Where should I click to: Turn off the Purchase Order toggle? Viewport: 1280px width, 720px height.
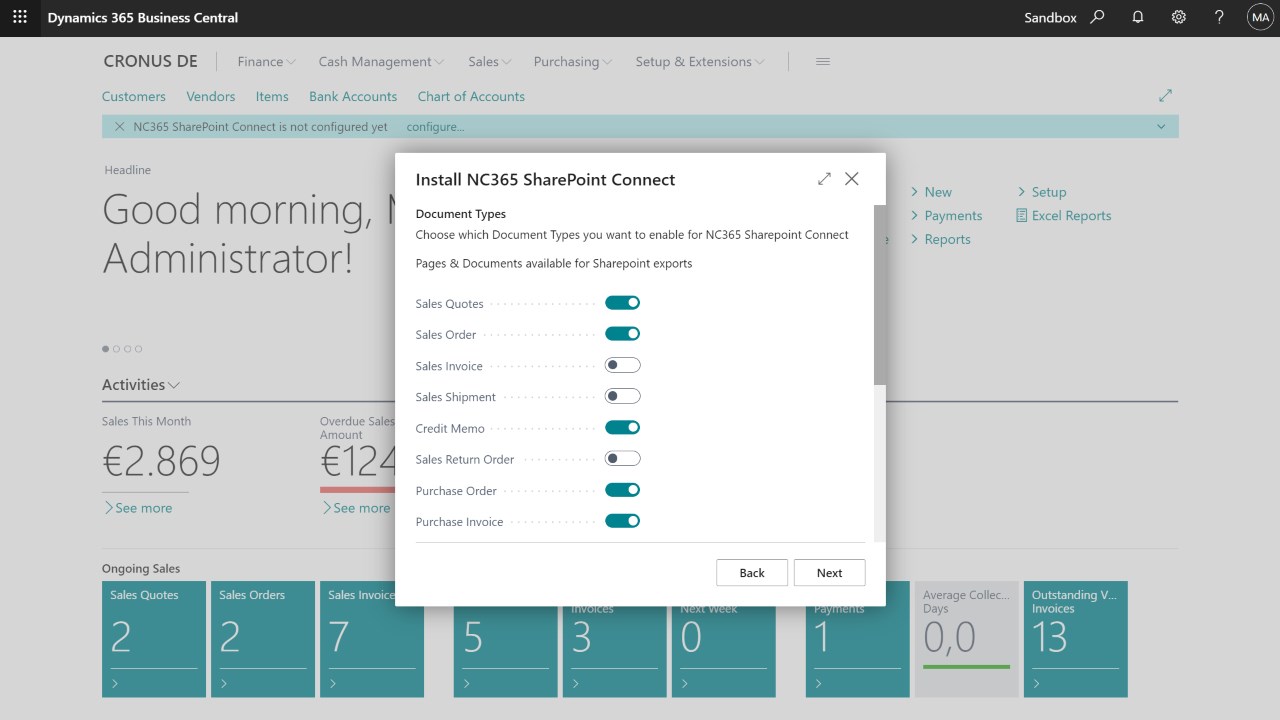click(x=622, y=490)
